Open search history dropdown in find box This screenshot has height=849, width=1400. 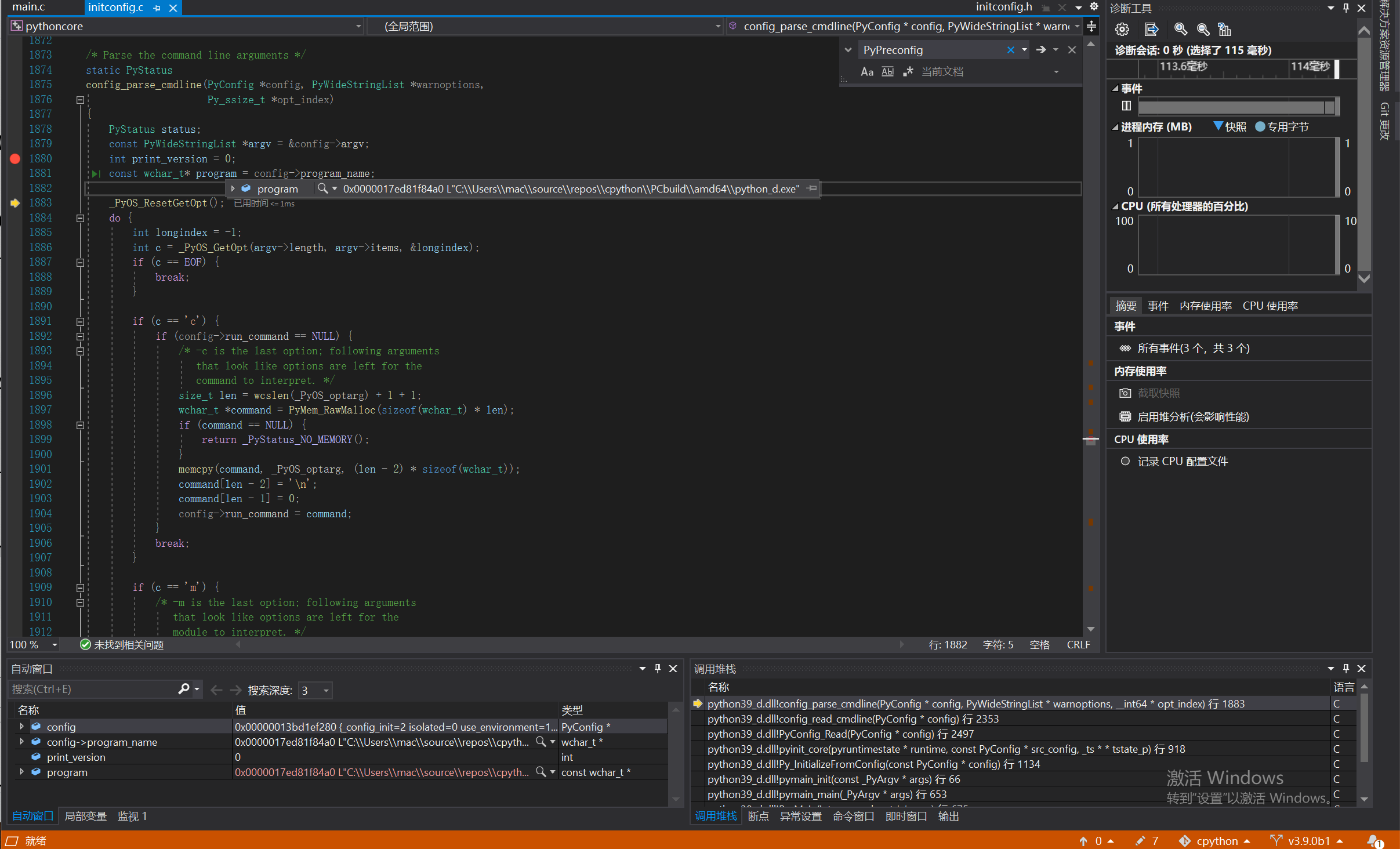click(x=1024, y=50)
